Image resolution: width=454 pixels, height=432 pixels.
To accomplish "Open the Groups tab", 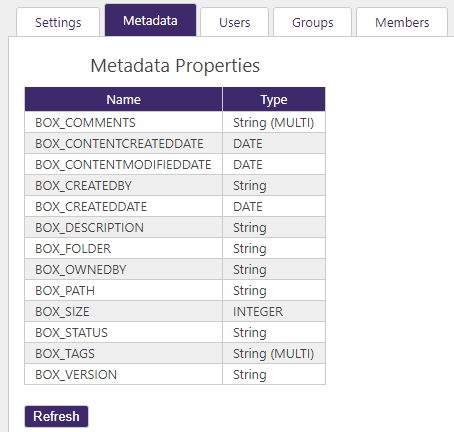I will click(312, 22).
